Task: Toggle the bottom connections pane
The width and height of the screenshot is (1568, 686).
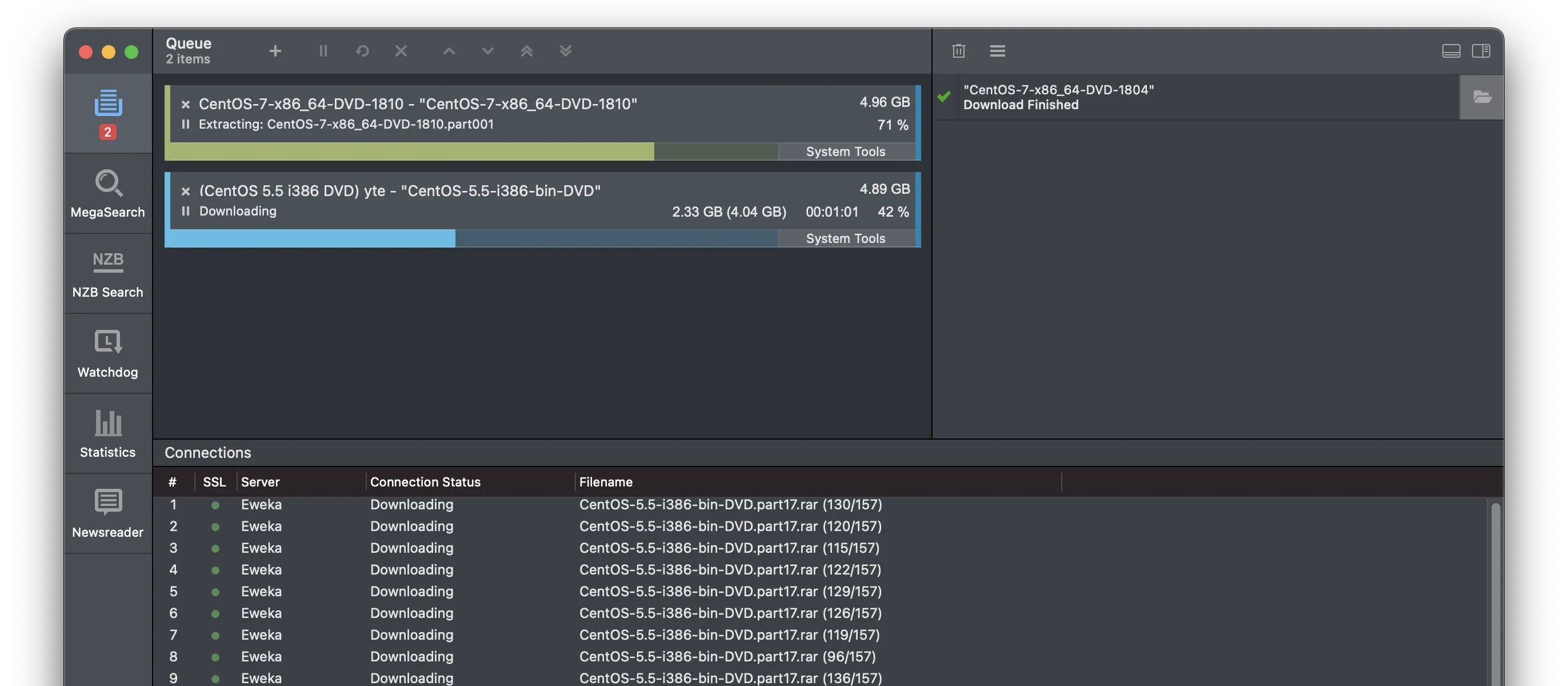Action: (1451, 51)
